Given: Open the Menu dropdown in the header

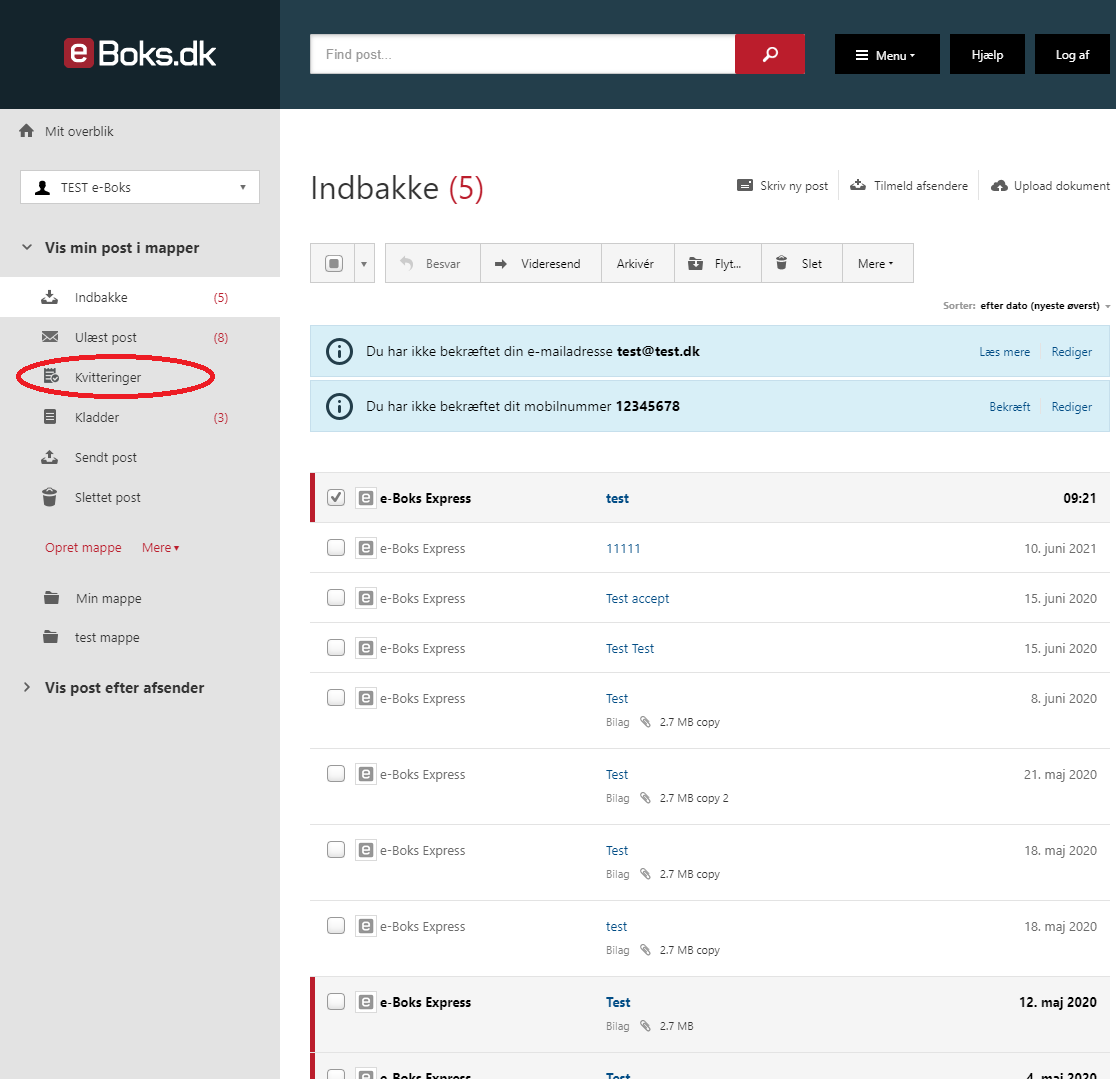Looking at the screenshot, I should click(x=886, y=54).
